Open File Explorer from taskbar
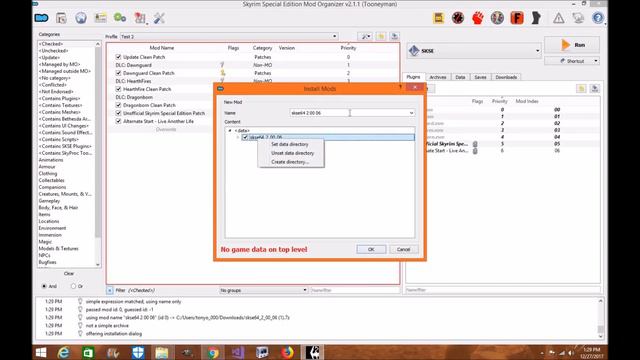The height and width of the screenshot is (360, 640). point(162,352)
